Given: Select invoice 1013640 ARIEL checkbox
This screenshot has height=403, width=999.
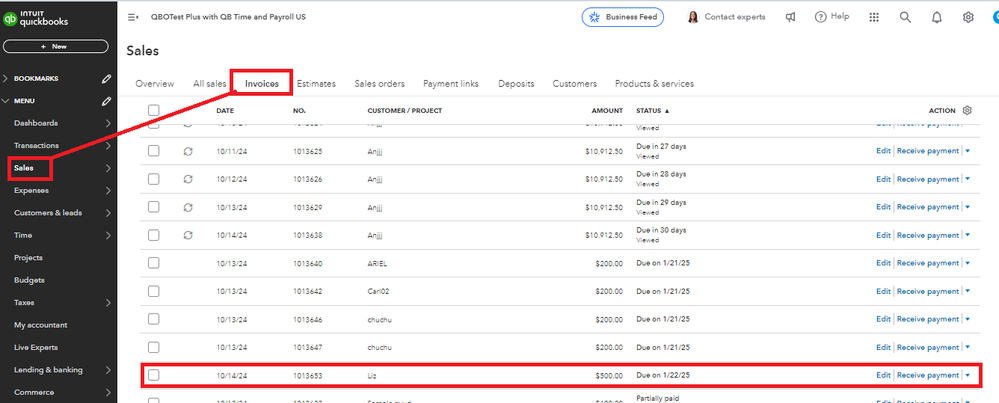Looking at the screenshot, I should coord(154,263).
